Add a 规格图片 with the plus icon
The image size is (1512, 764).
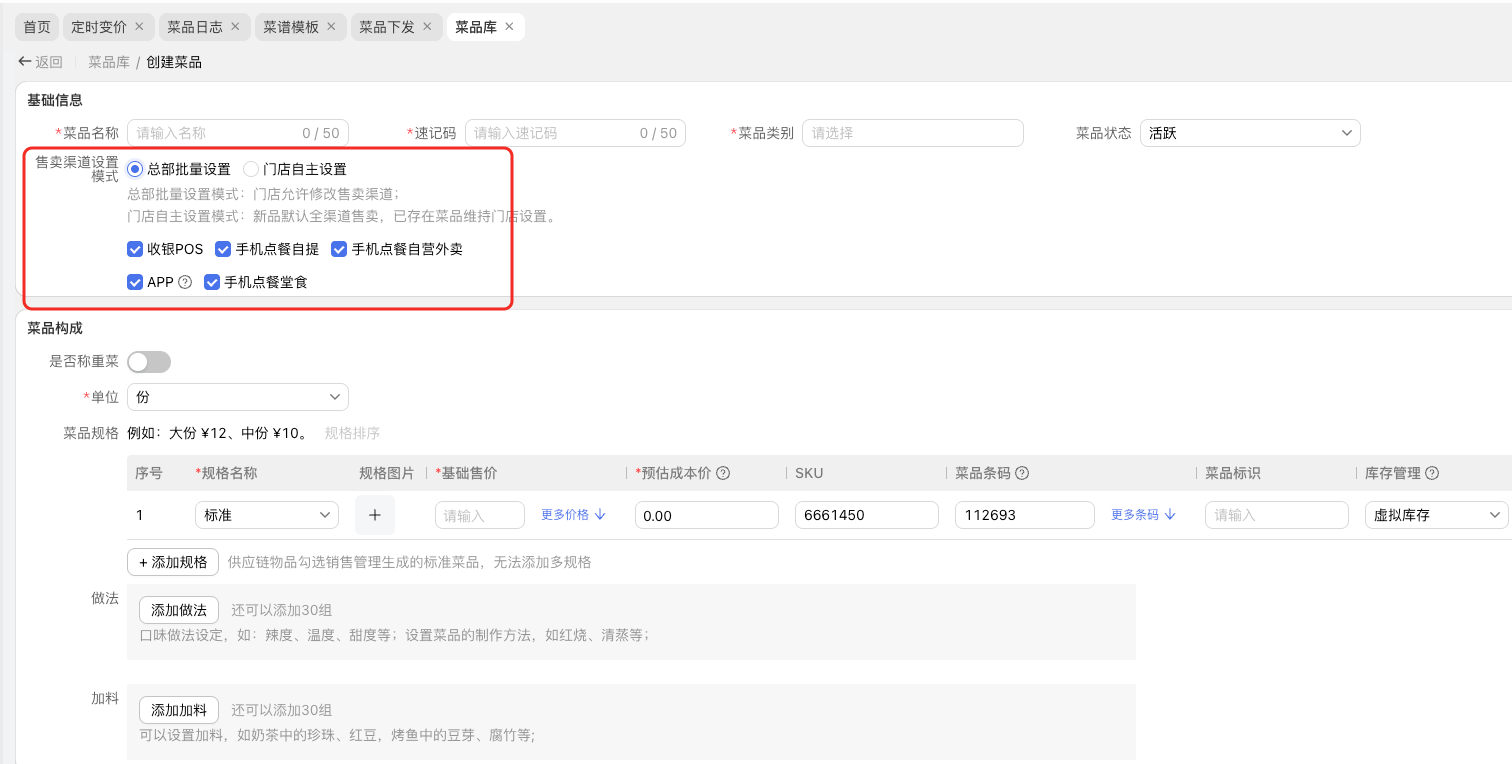(375, 515)
